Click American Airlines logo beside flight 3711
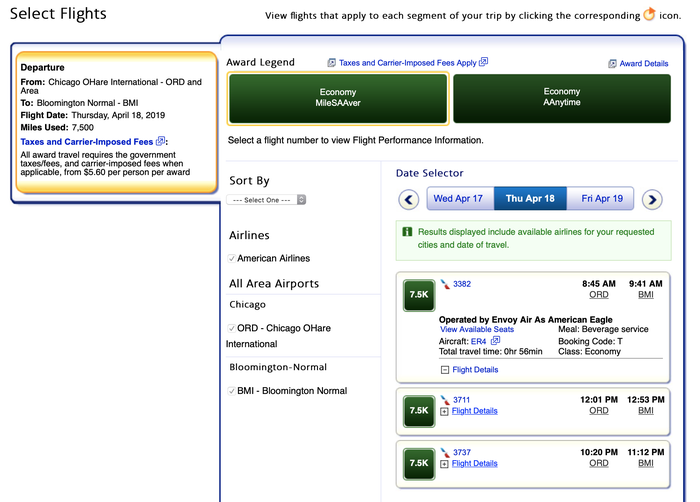The width and height of the screenshot is (700, 502). click(445, 400)
